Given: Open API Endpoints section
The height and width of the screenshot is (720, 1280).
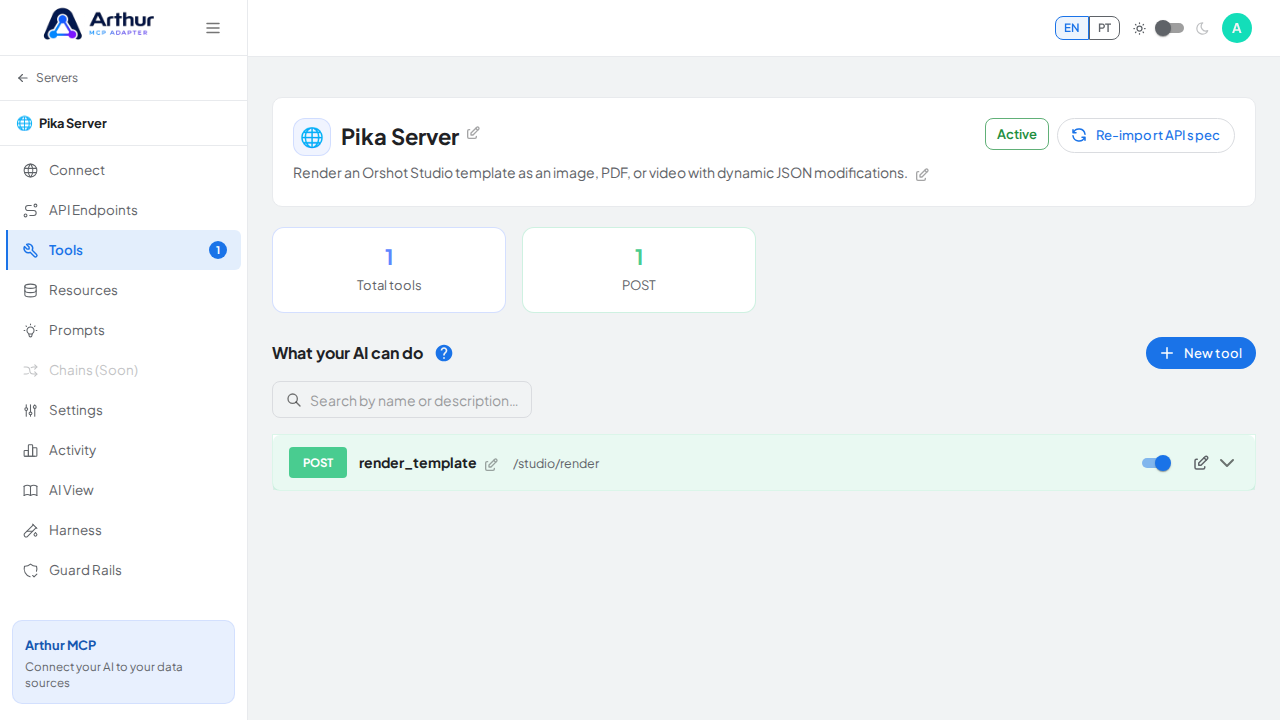Looking at the screenshot, I should [123, 210].
